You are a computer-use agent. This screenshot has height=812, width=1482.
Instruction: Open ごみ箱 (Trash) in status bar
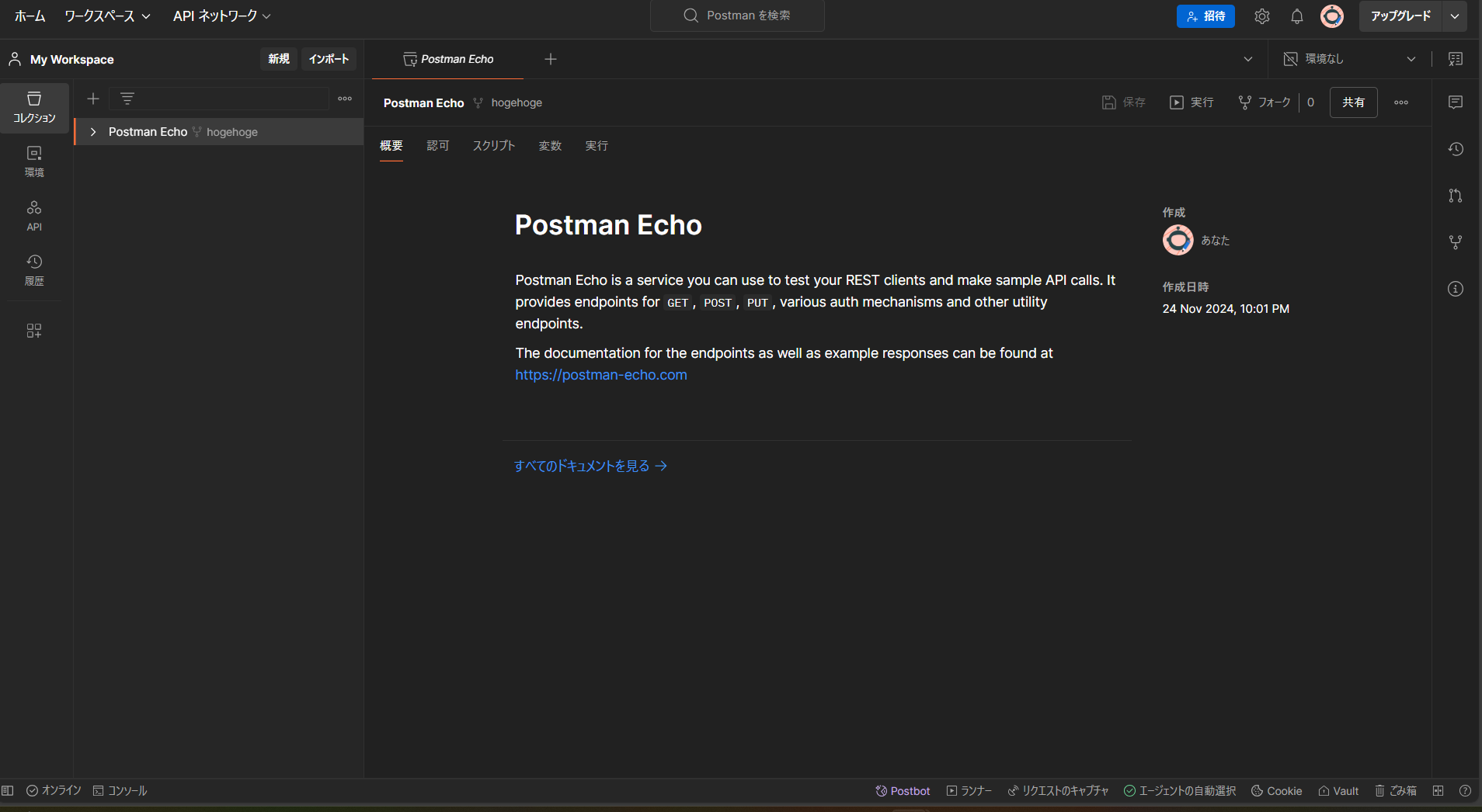(1396, 790)
